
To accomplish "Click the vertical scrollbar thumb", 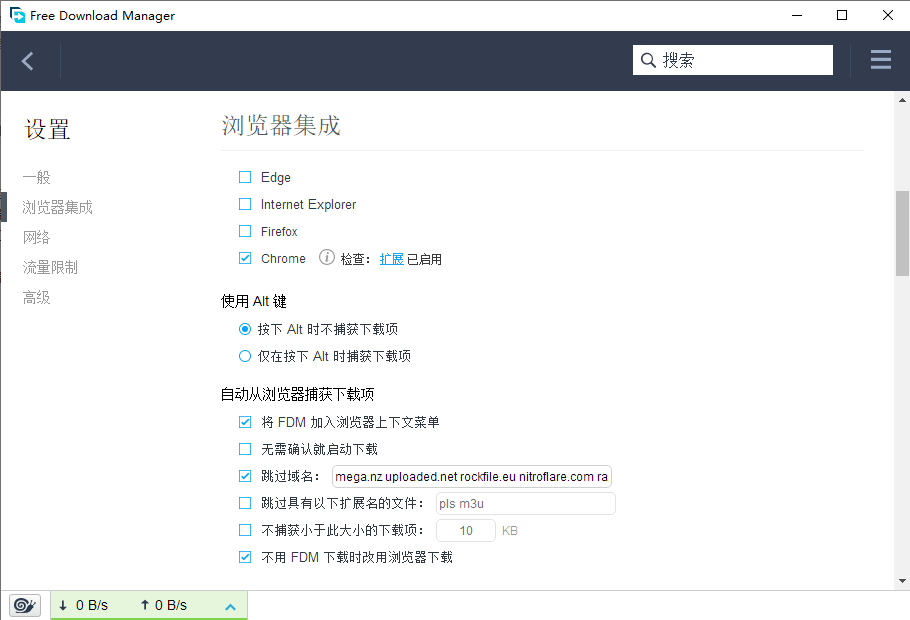I will tap(902, 233).
